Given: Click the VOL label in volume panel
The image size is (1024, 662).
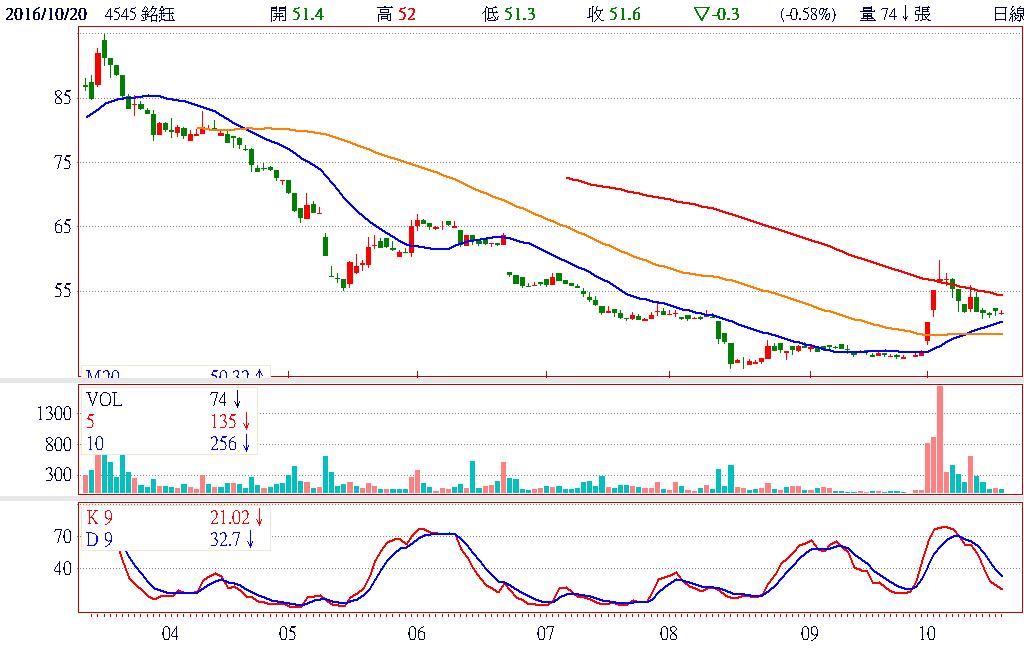Looking at the screenshot, I should pyautogui.click(x=102, y=397).
